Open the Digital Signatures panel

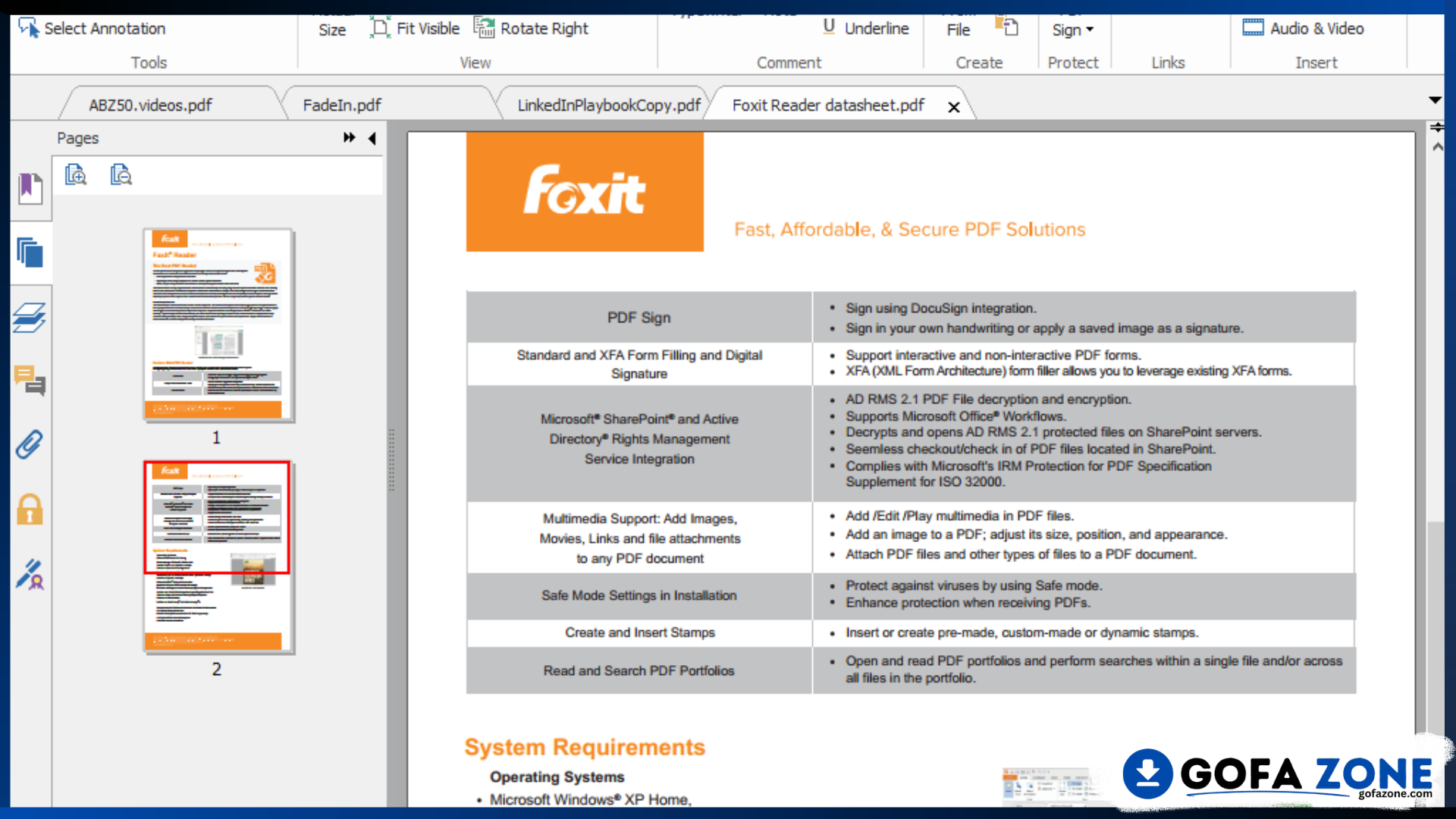pyautogui.click(x=30, y=575)
